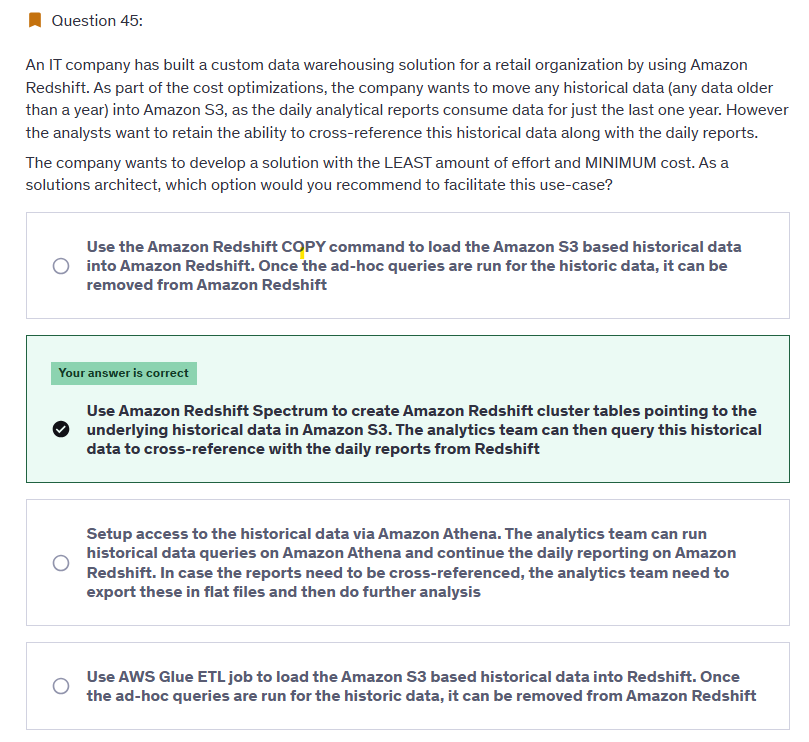
Task: Click the Amazon Athena answer text
Action: point(411,562)
